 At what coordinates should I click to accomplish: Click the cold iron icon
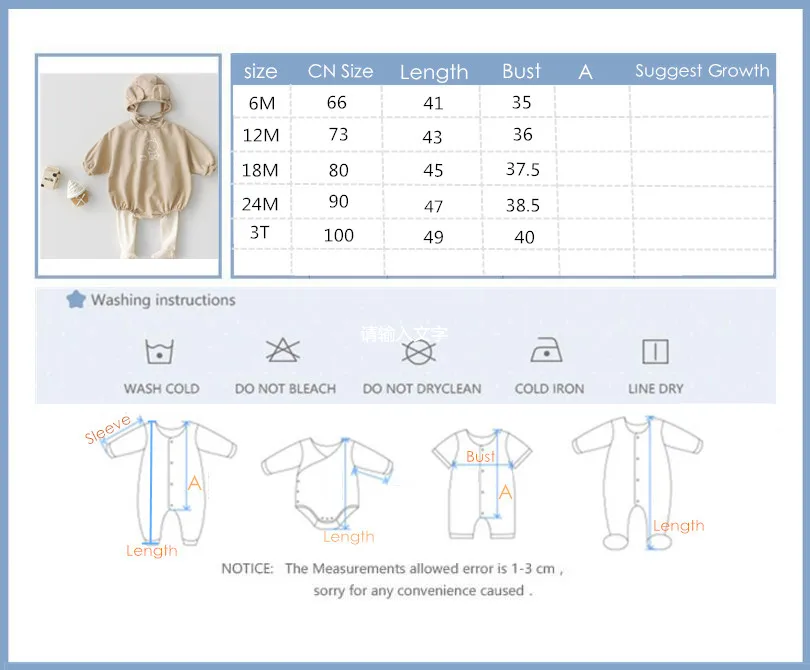[546, 350]
